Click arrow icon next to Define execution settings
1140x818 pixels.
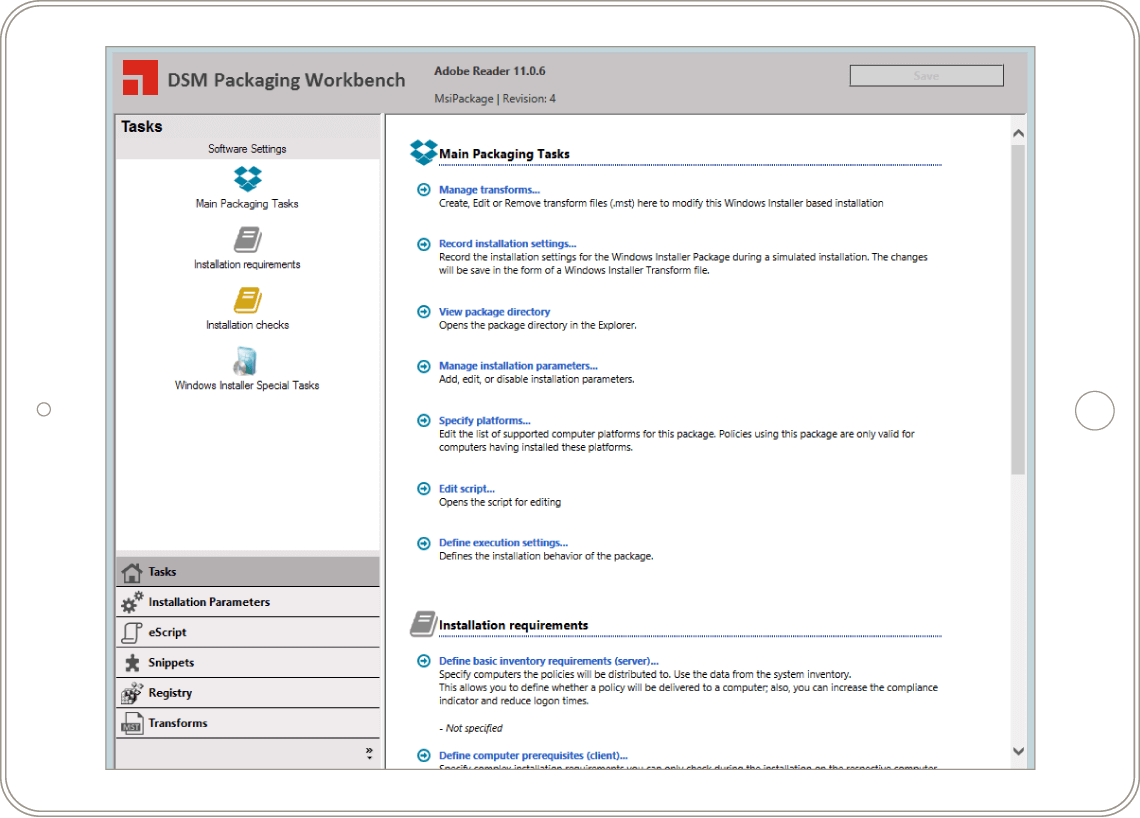pyautogui.click(x=424, y=543)
